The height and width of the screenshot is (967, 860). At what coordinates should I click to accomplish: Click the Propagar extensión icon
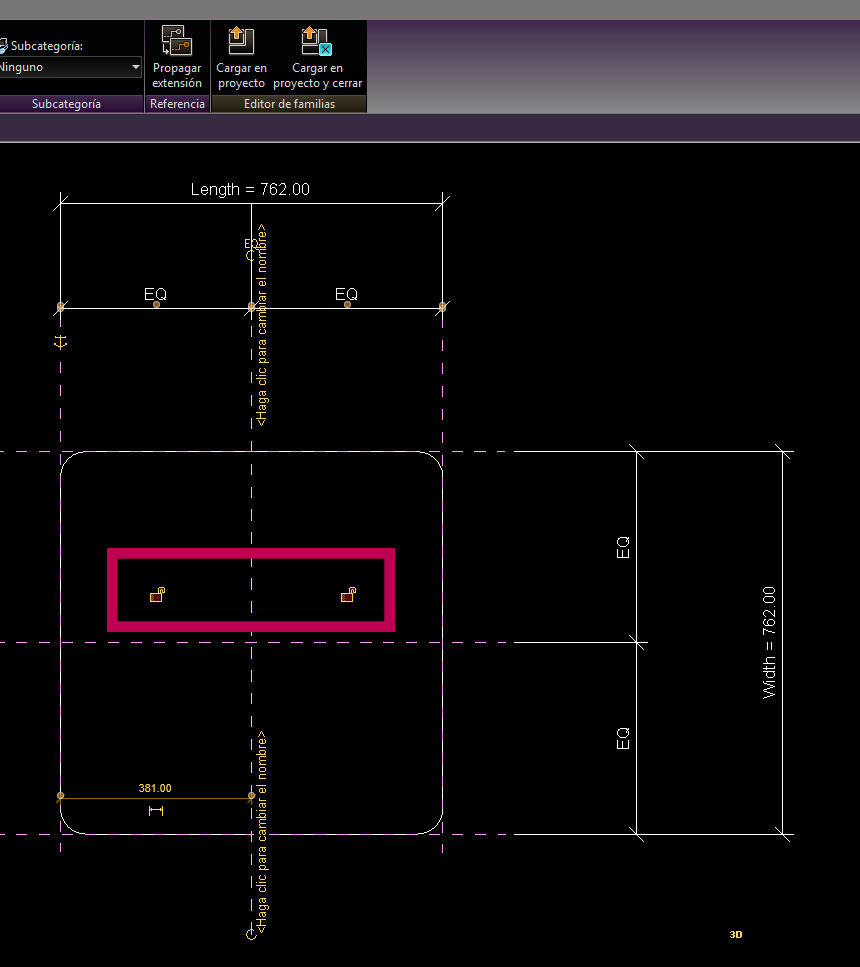177,42
